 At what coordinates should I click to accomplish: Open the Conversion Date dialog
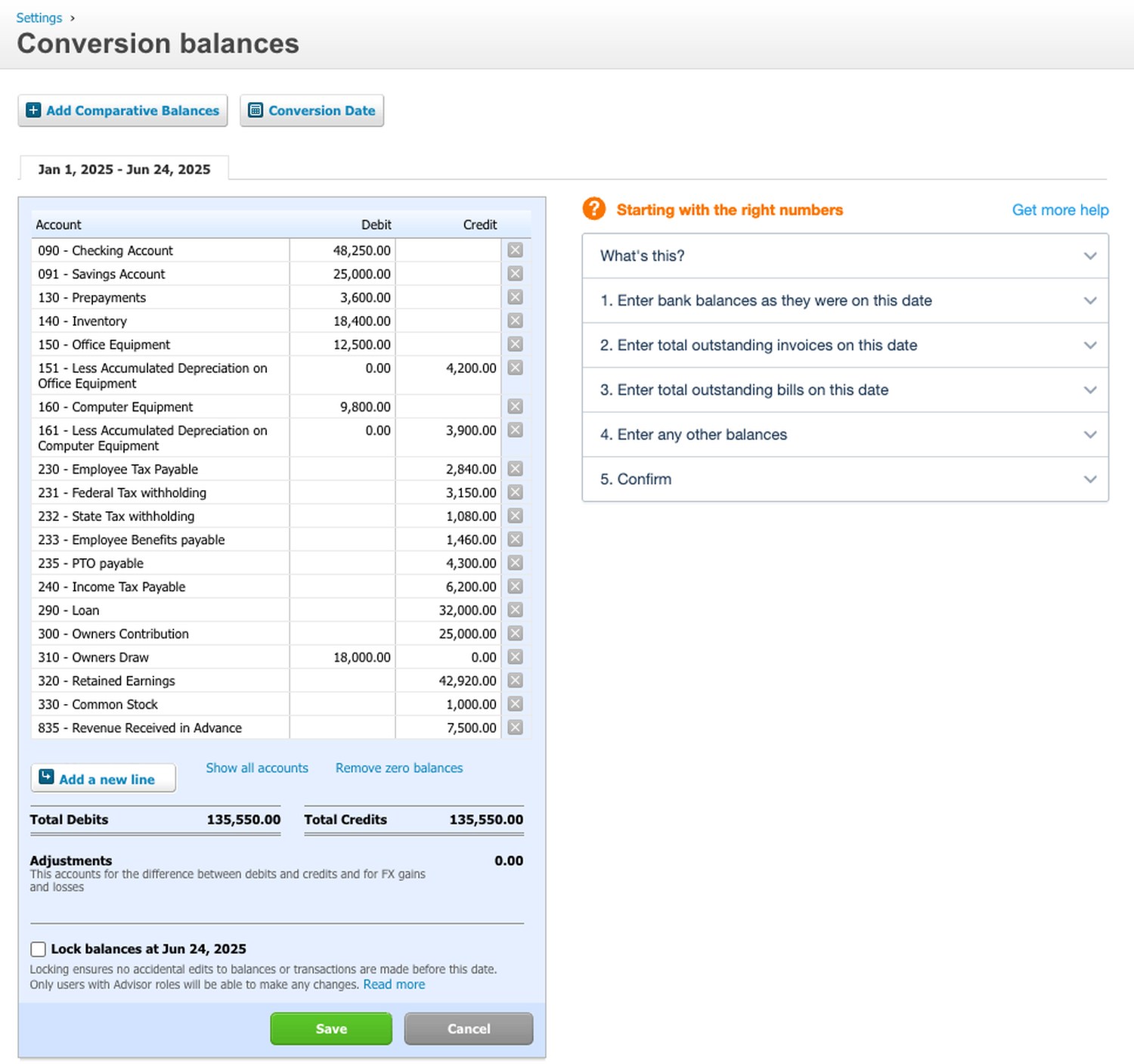[311, 110]
